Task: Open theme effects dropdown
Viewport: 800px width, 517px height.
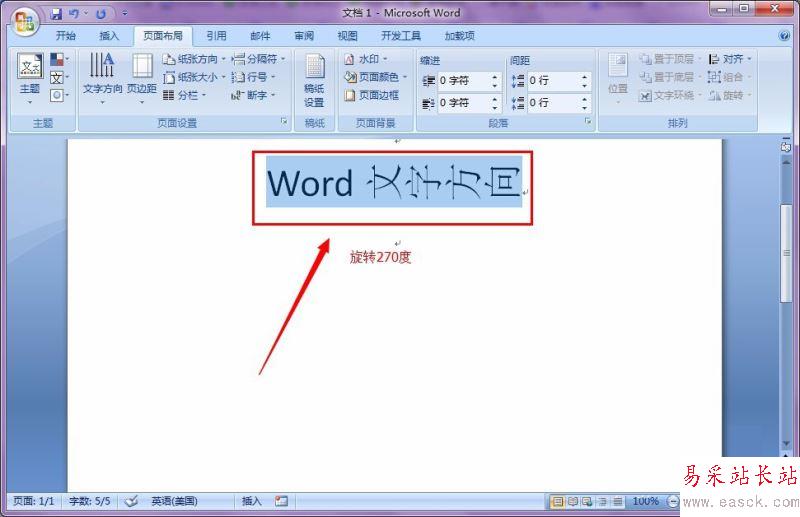Action: point(60,95)
